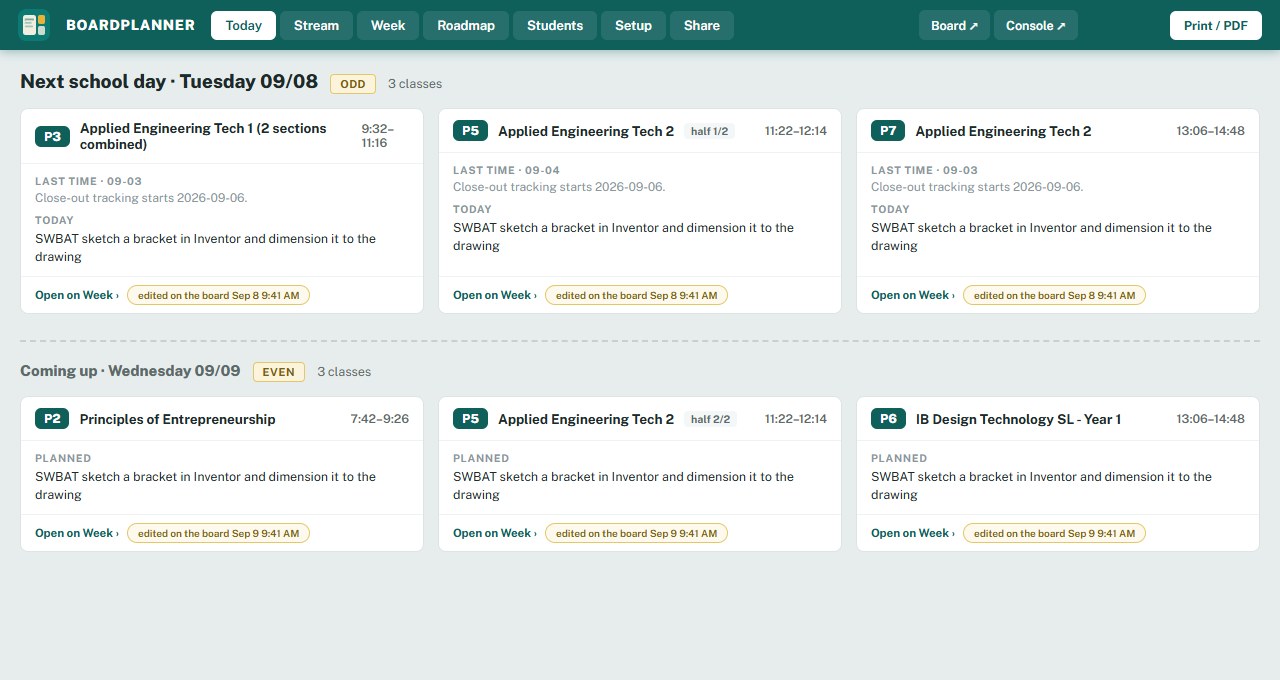Screen dimensions: 1280x680
Task: Switch to the Stream tab
Action: [x=316, y=25]
